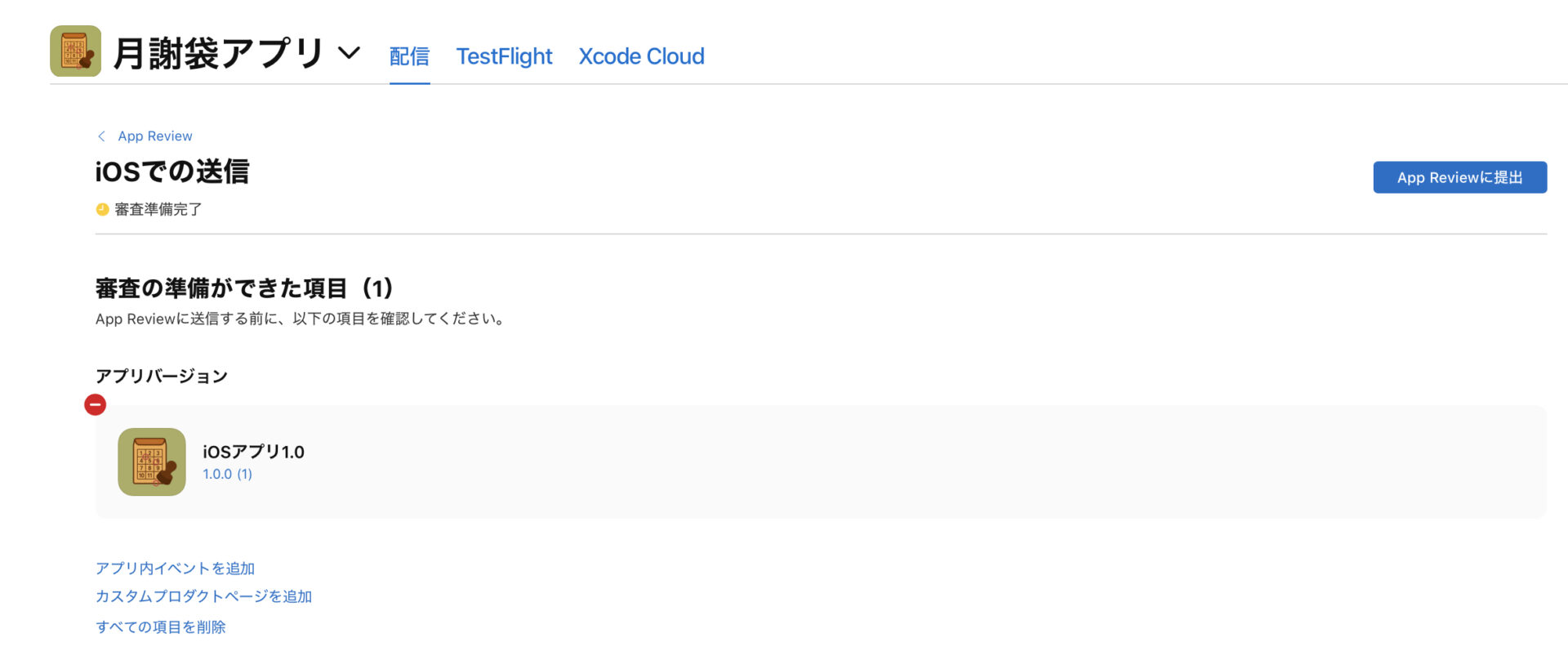This screenshot has width=1568, height=656.
Task: Click the 月謝袋アプリ app name title
Action: 218,53
